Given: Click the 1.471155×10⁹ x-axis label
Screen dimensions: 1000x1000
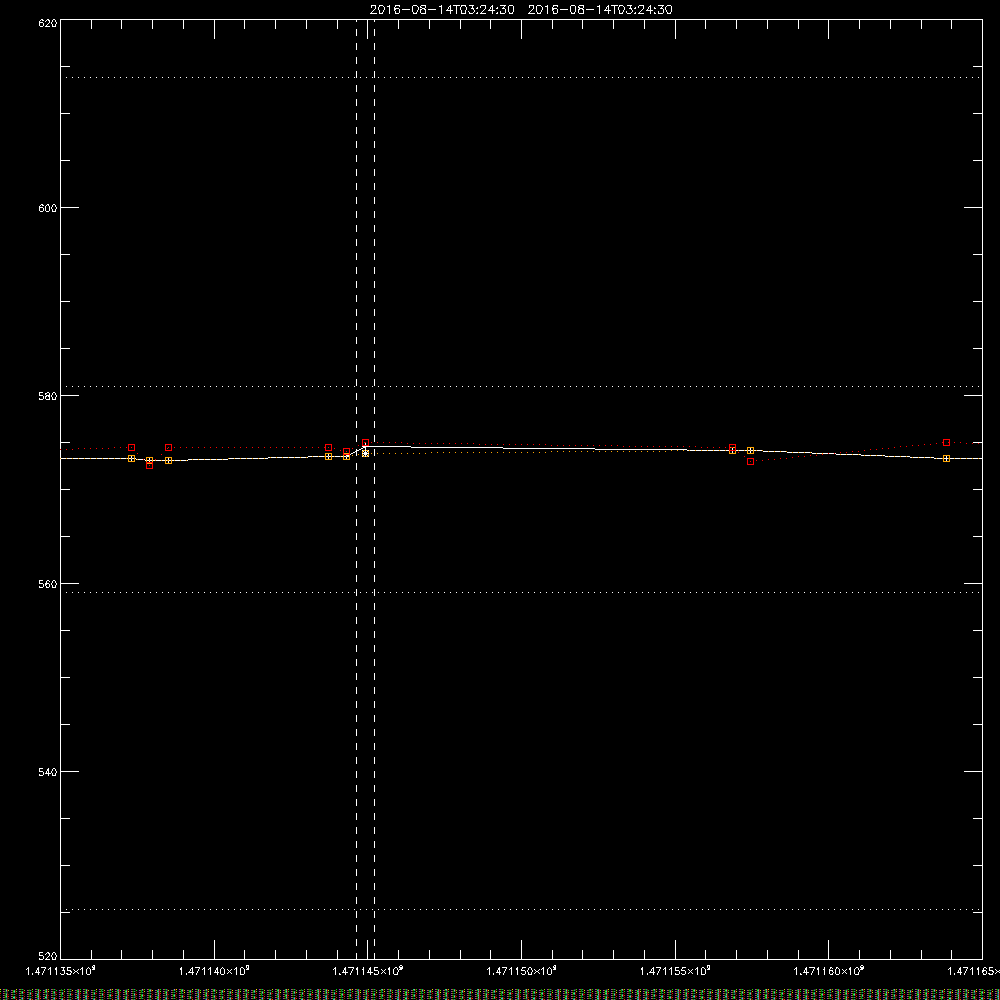Looking at the screenshot, I should click(x=675, y=971).
